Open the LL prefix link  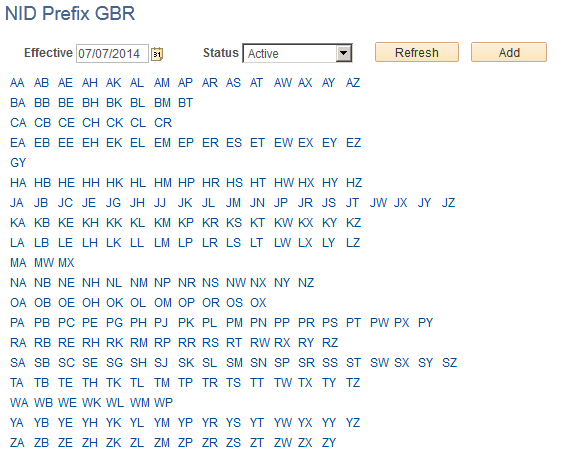pos(137,243)
